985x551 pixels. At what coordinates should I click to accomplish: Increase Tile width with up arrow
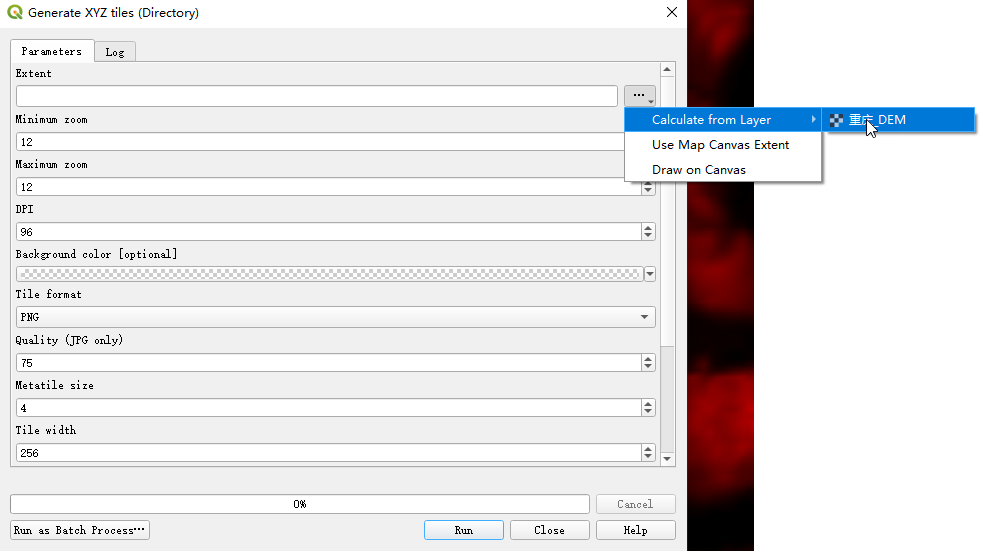648,449
